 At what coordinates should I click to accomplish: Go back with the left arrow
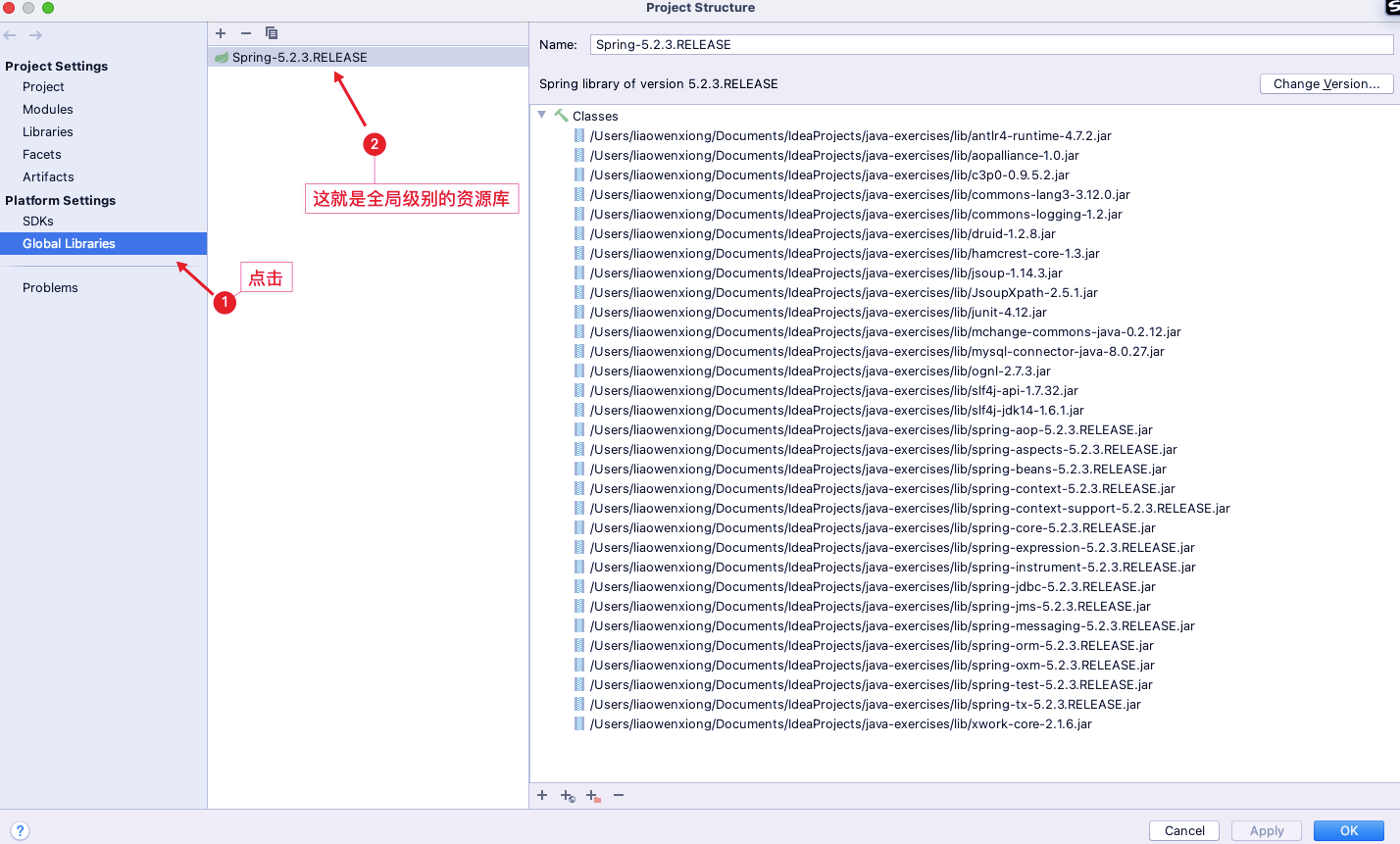coord(10,35)
